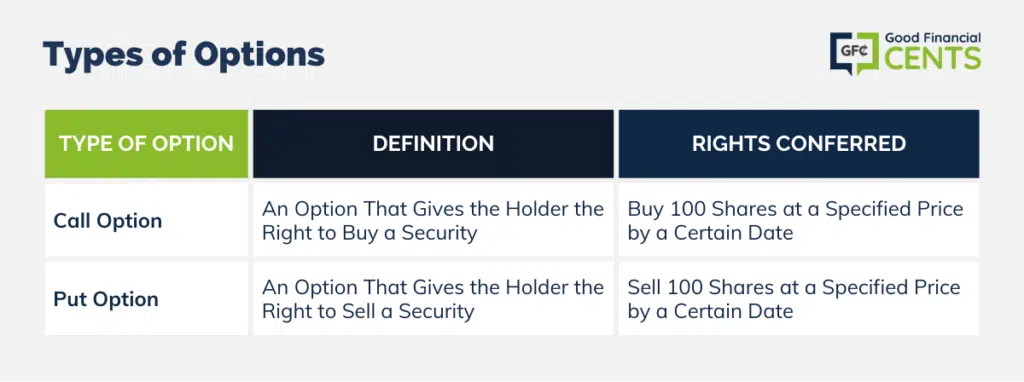Image resolution: width=1024 pixels, height=382 pixels.
Task: Select the RIGHTS CONFERRED column header
Action: [799, 144]
